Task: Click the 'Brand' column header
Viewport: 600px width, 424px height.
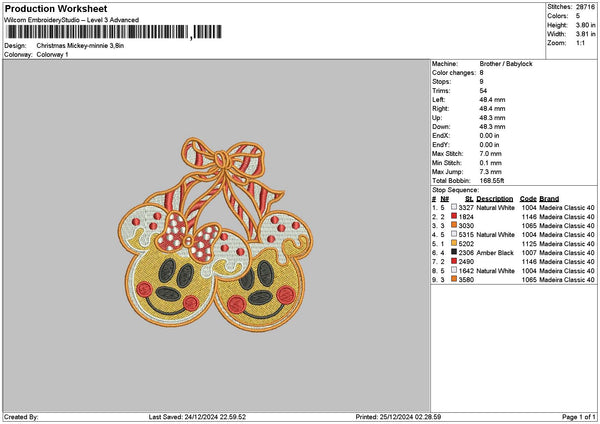Action: pos(549,199)
